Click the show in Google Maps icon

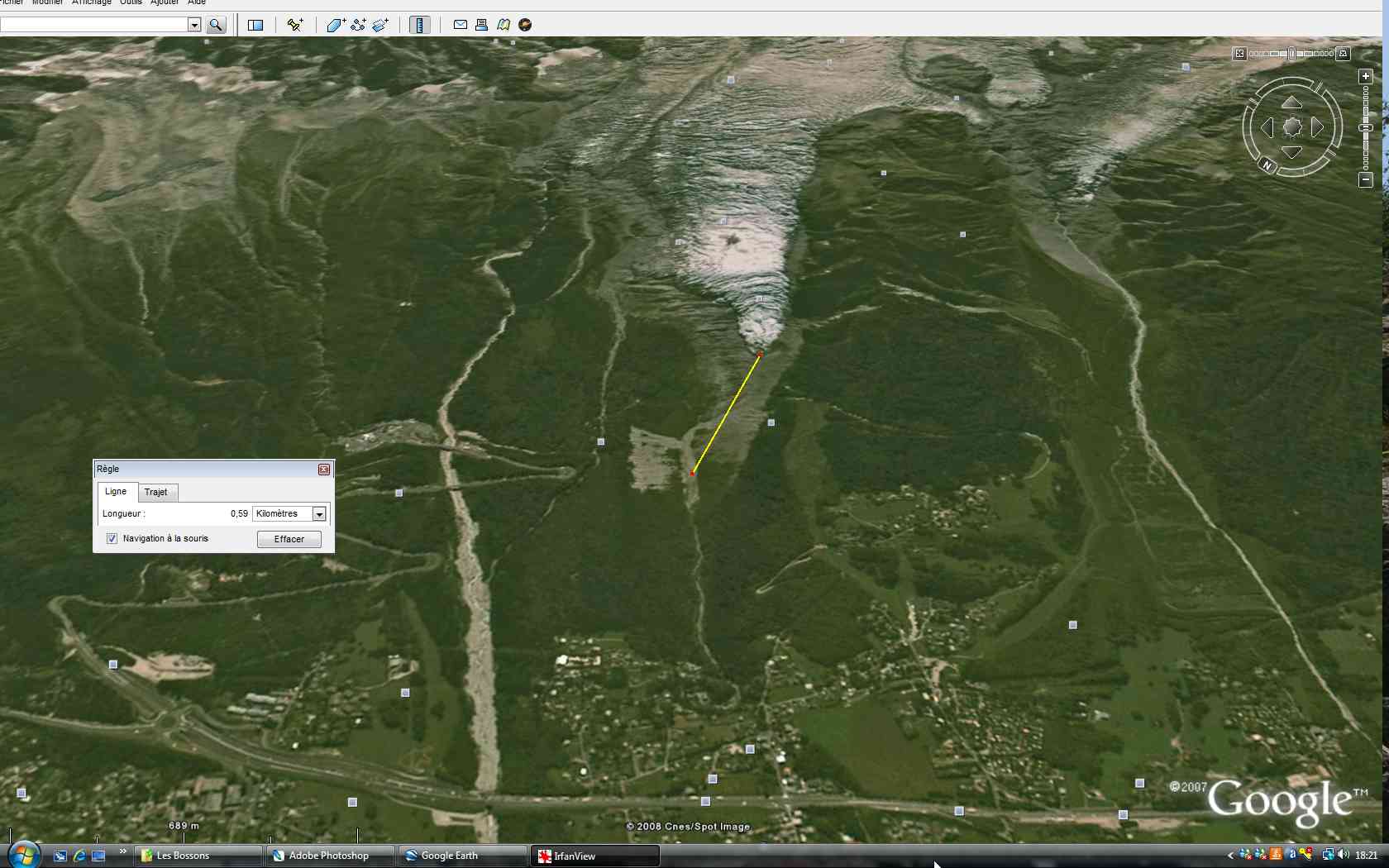click(504, 25)
